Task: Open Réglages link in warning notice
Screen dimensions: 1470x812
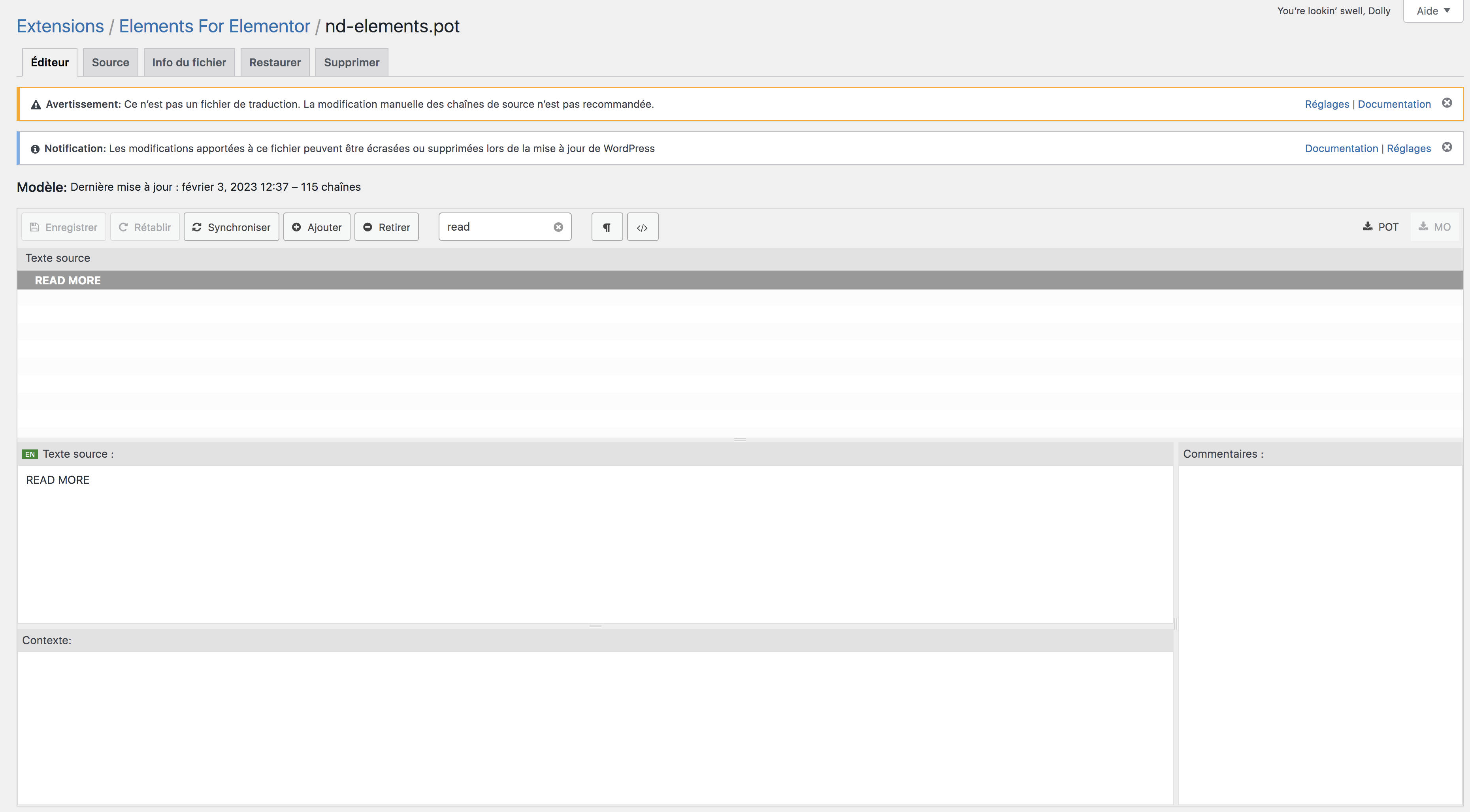Action: [x=1327, y=104]
